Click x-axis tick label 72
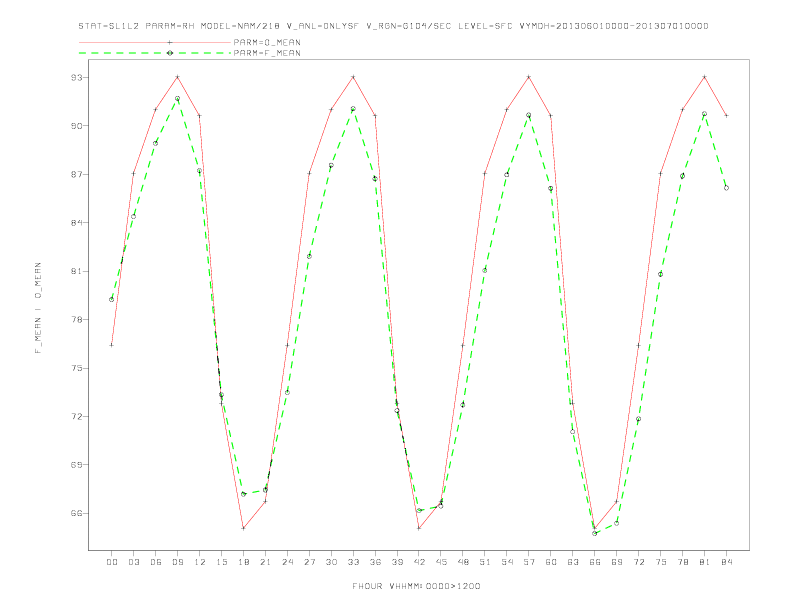792x612 pixels. coord(639,562)
